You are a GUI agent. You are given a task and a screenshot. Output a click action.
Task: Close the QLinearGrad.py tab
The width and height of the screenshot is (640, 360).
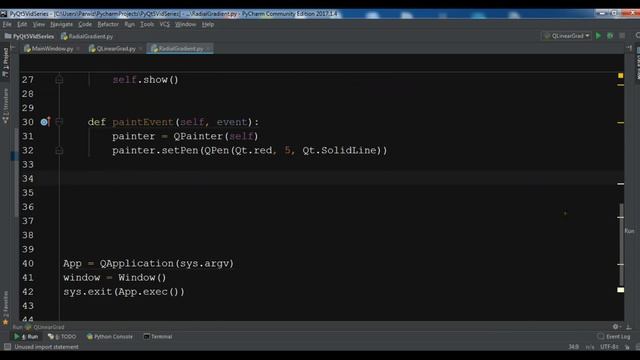[140, 49]
